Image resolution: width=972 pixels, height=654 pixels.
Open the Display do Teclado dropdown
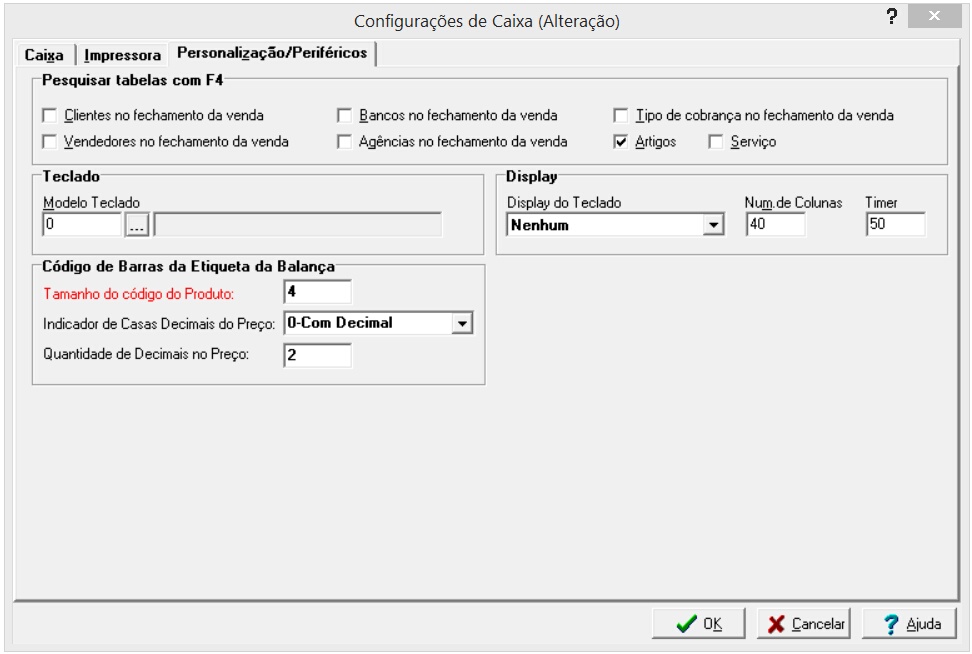click(714, 224)
